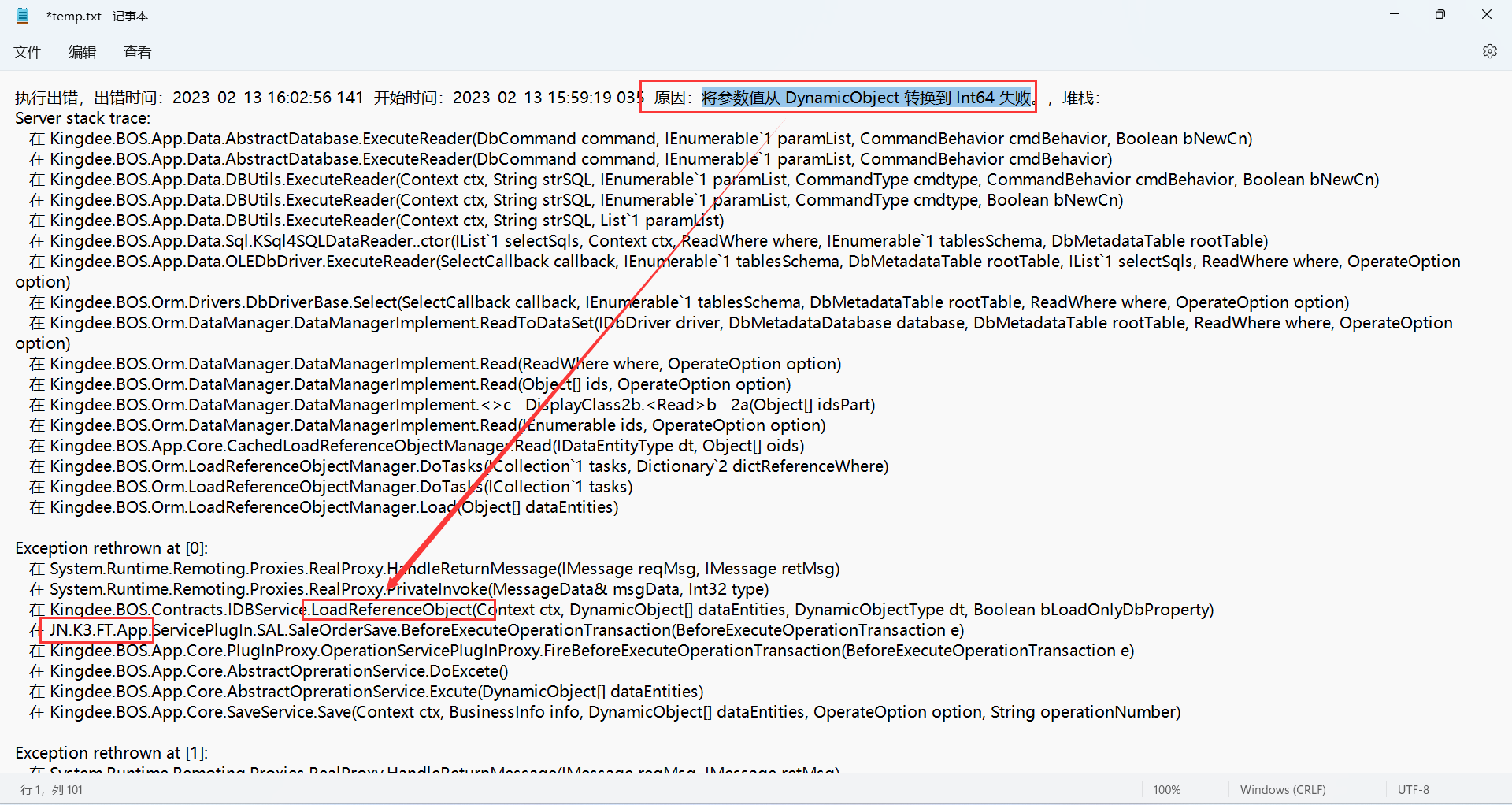1512x805 pixels.
Task: Click the OLEDbDriver.ExecuteReader stack line
Action: [x=738, y=272]
